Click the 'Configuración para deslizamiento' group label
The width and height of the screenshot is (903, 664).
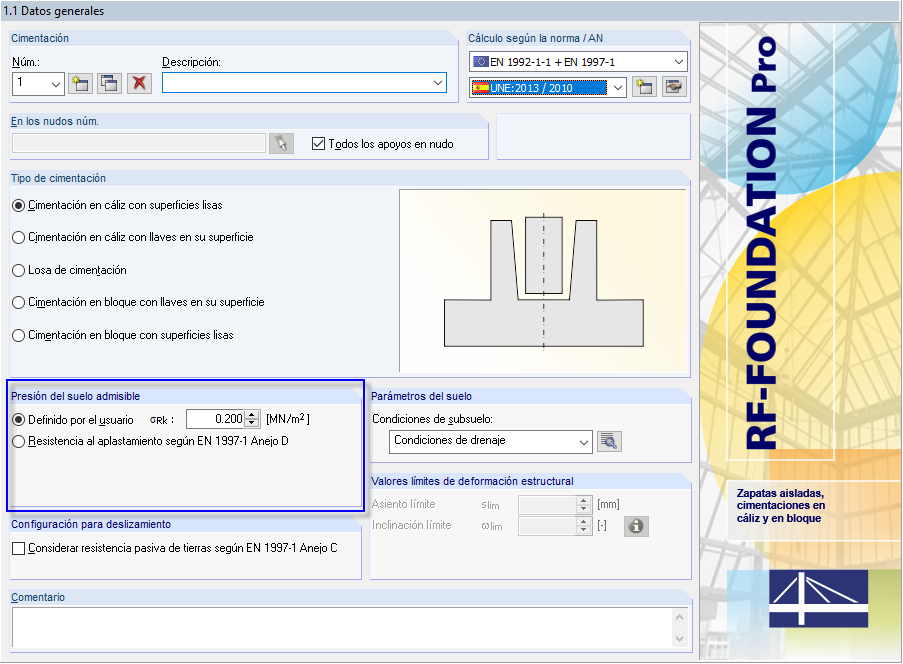pyautogui.click(x=91, y=524)
